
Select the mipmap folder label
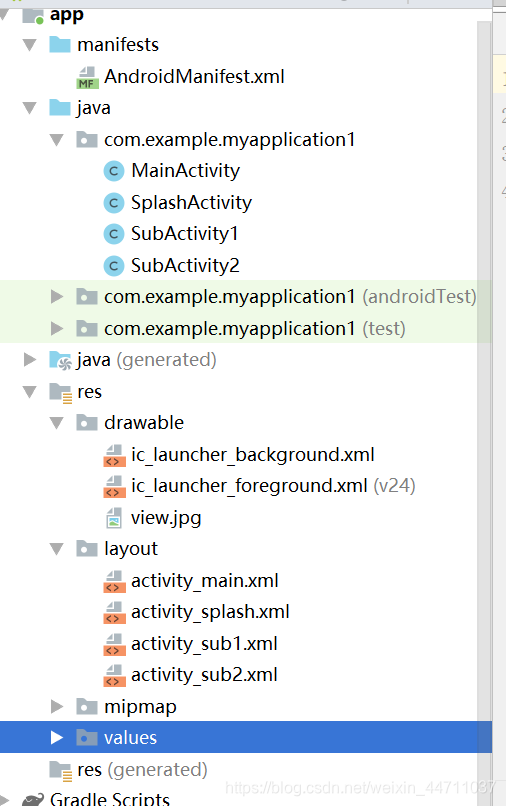[x=140, y=707]
